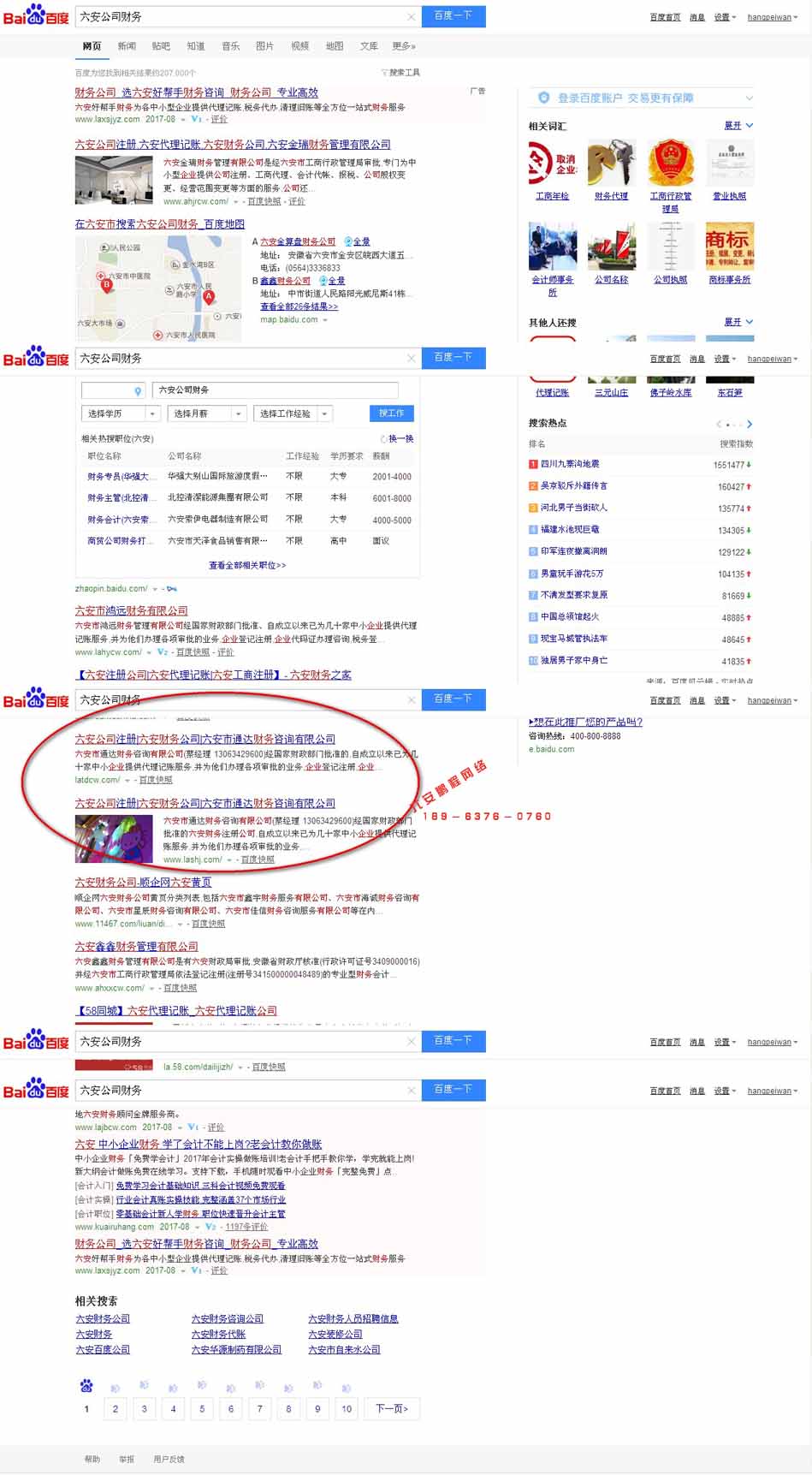
Task: Open the 会计师事务所 thumbnail
Action: pyautogui.click(x=552, y=247)
